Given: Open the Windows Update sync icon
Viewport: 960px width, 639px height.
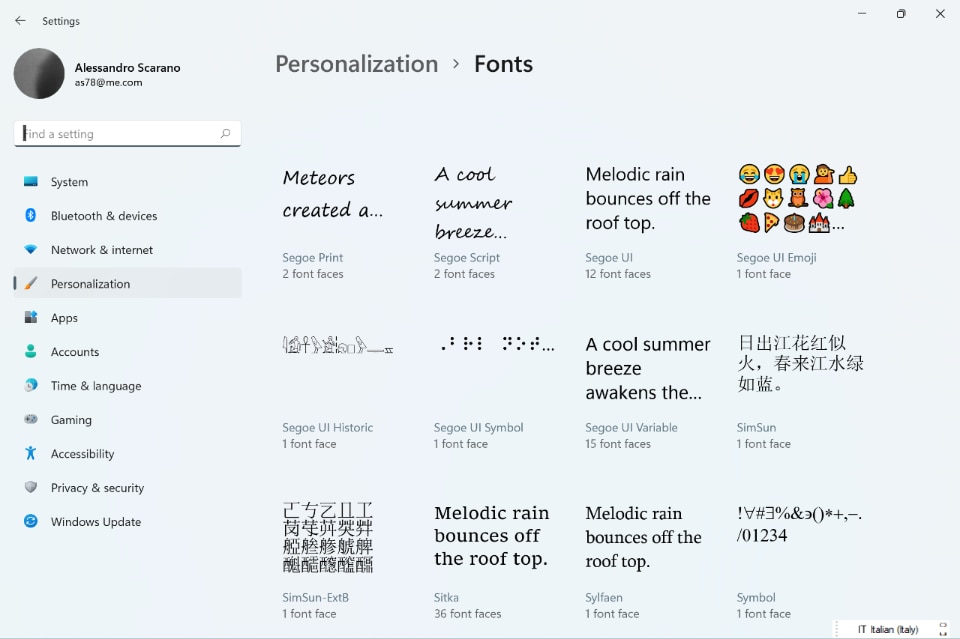Looking at the screenshot, I should point(31,522).
